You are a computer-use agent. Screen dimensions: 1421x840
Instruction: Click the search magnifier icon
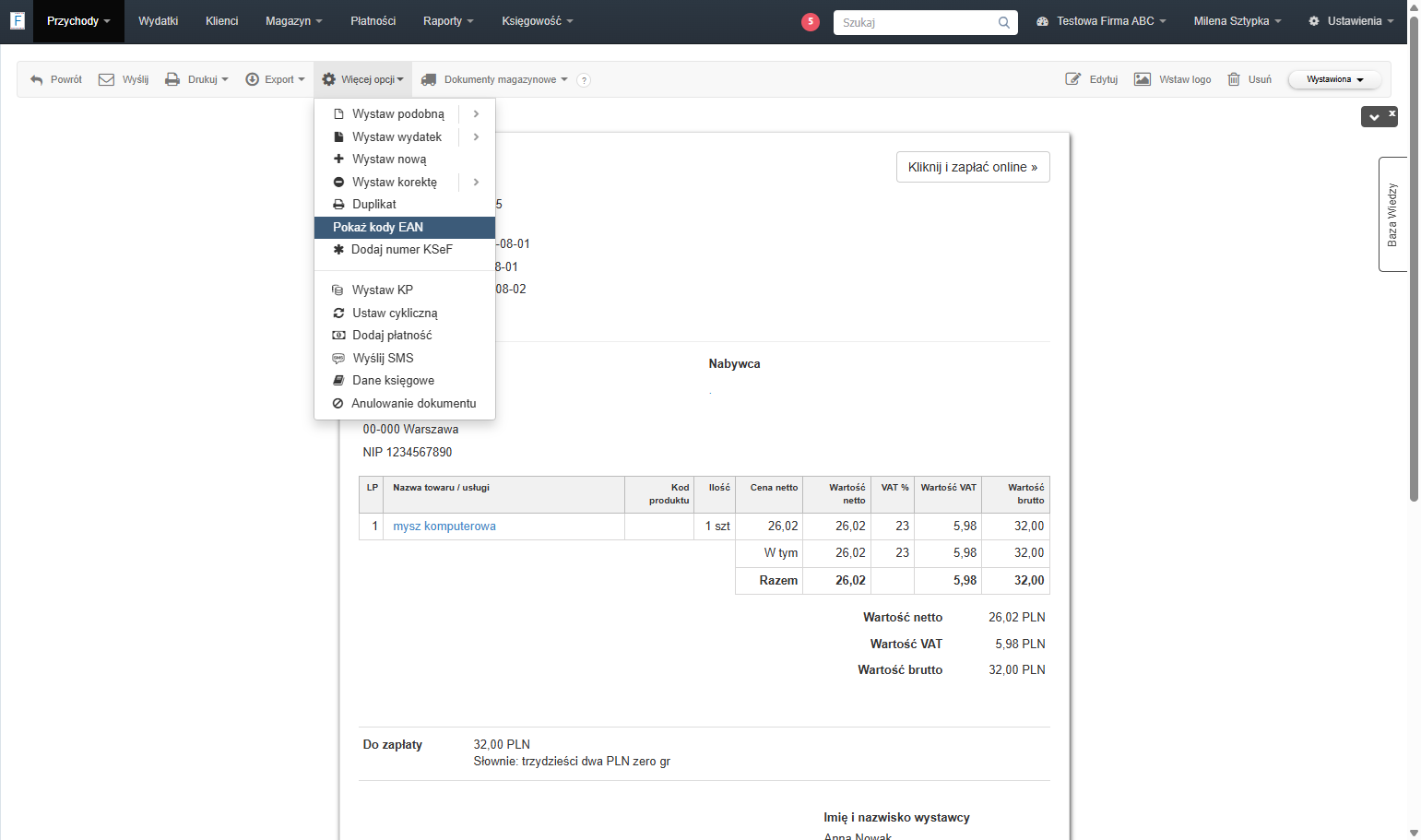(1003, 22)
